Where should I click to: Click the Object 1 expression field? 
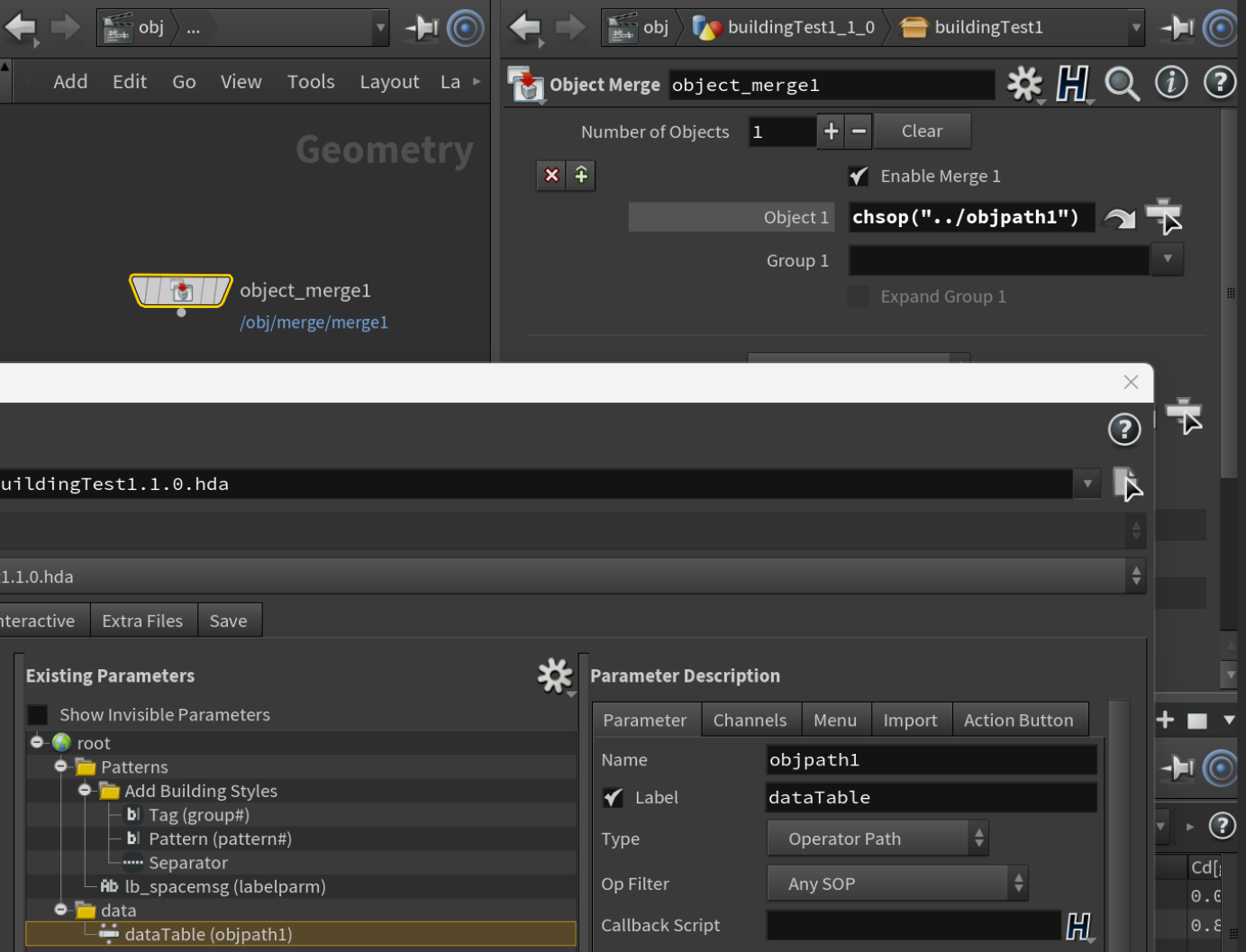[972, 217]
